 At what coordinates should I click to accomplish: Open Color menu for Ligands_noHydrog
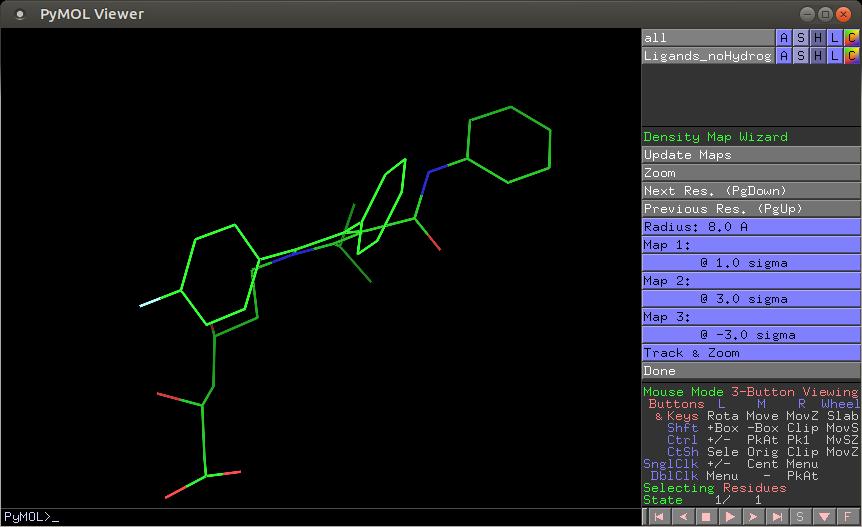(x=852, y=56)
